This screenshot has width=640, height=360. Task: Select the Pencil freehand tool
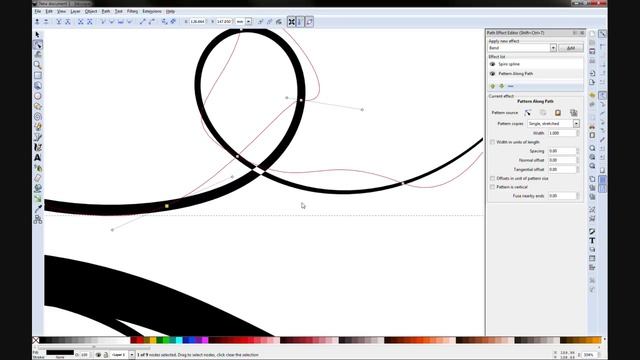coord(38,127)
